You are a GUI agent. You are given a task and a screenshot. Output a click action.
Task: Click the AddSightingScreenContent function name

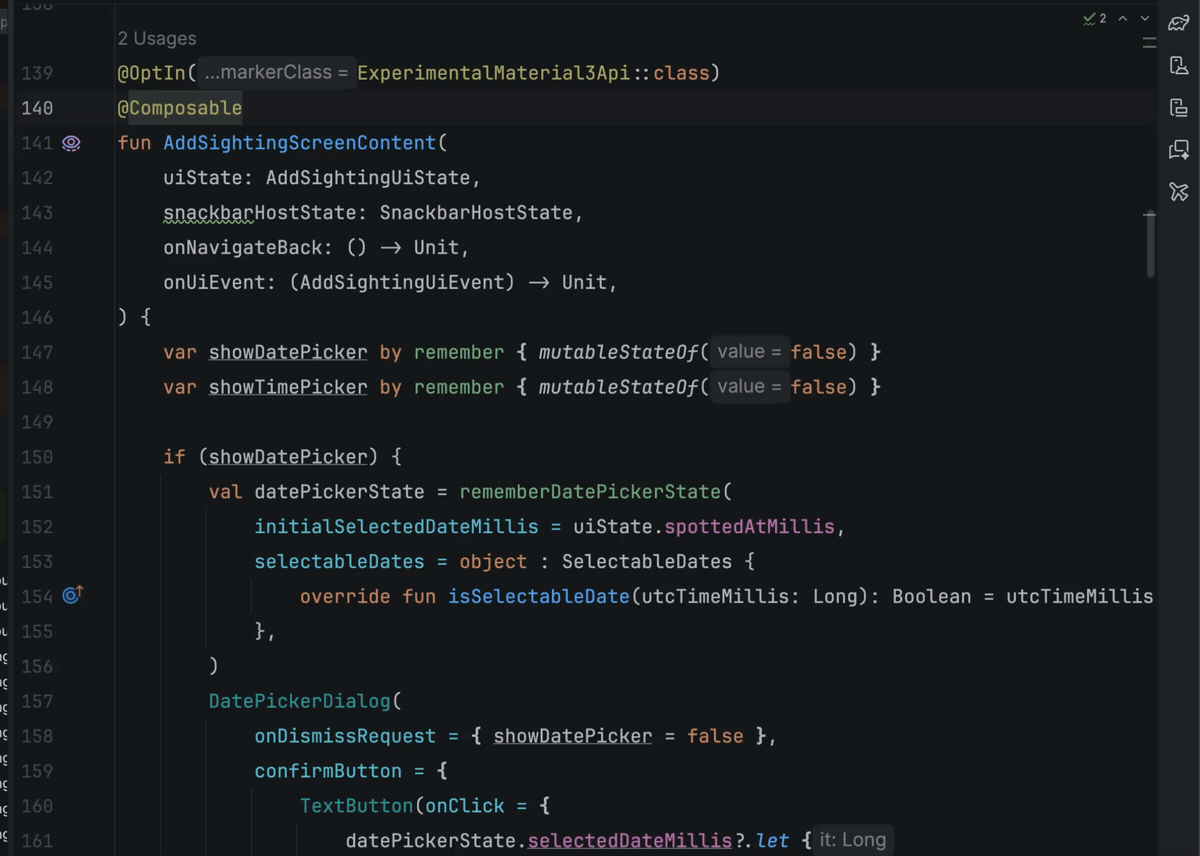300,143
